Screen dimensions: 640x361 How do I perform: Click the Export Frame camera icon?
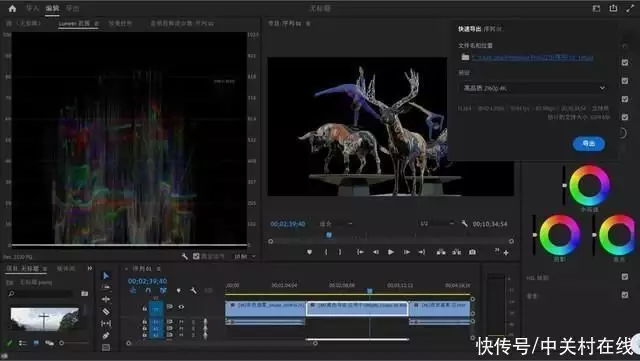[x=472, y=252]
